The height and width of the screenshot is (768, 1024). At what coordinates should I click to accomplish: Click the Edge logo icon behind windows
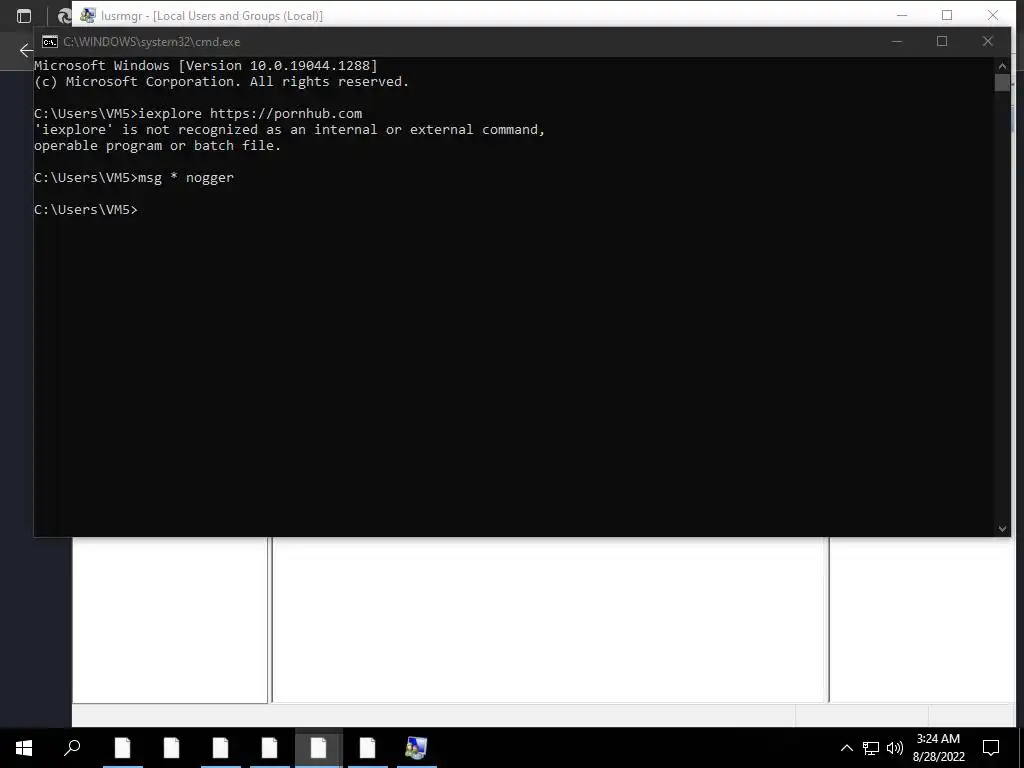(x=64, y=16)
